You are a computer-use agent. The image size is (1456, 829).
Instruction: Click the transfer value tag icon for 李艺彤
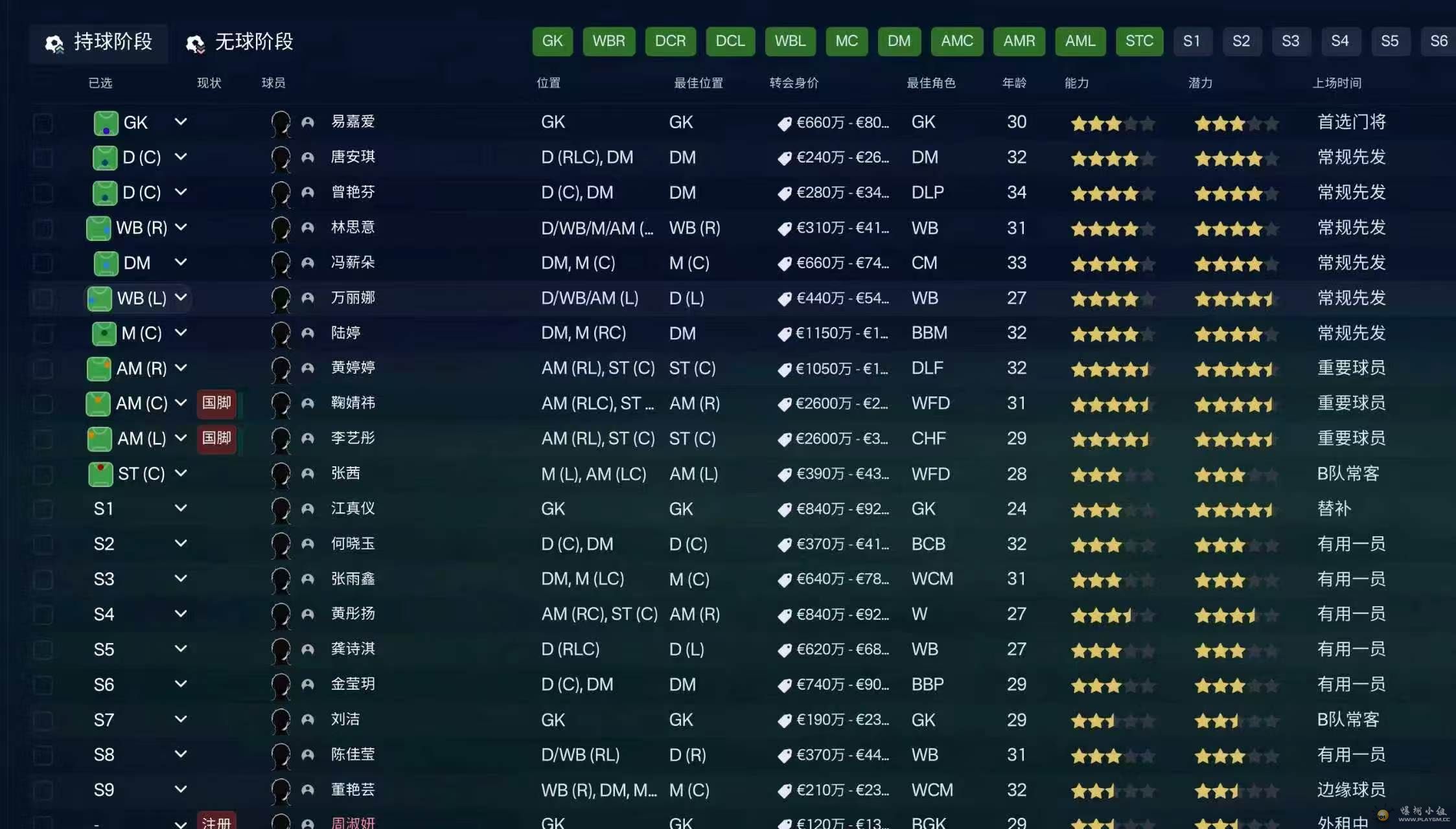(x=784, y=440)
